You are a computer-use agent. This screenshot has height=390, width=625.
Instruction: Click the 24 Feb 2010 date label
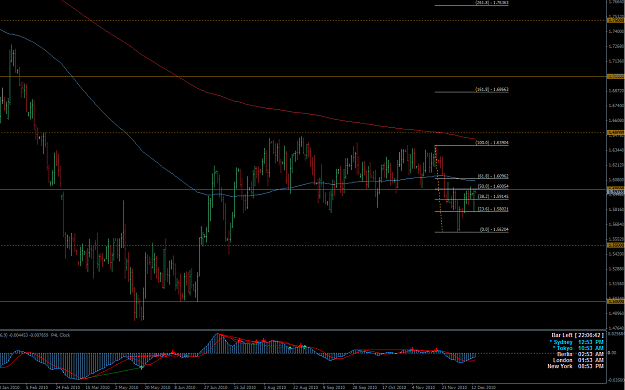(x=67, y=387)
